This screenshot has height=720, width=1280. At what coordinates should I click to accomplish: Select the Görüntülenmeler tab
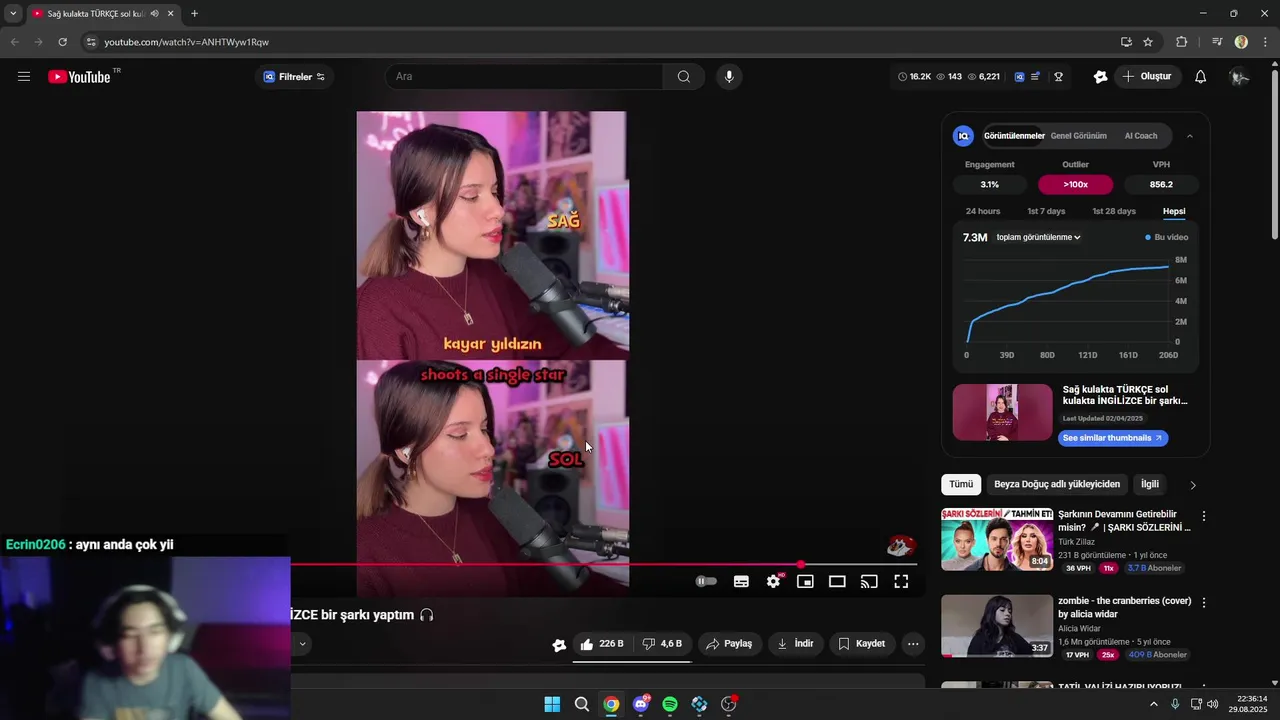pos(1014,136)
